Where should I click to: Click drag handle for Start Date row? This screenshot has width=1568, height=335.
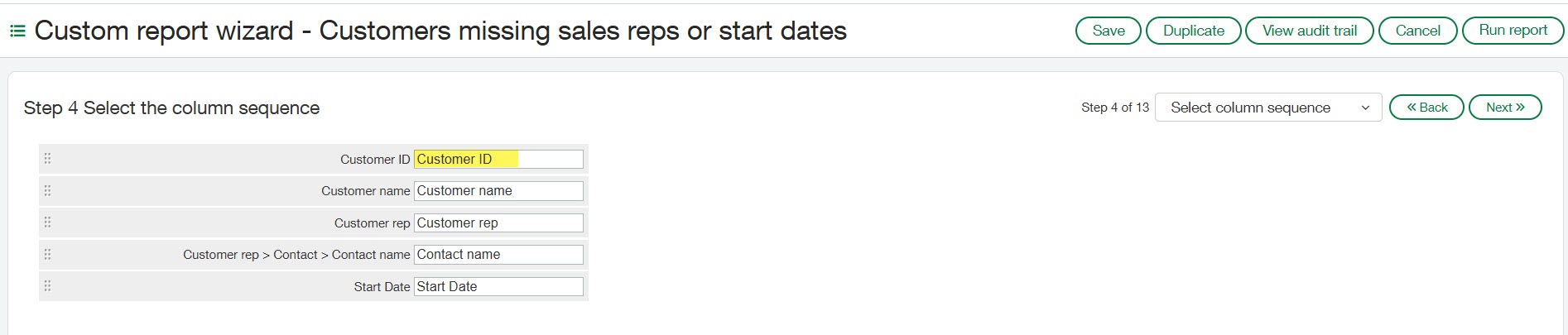click(47, 286)
